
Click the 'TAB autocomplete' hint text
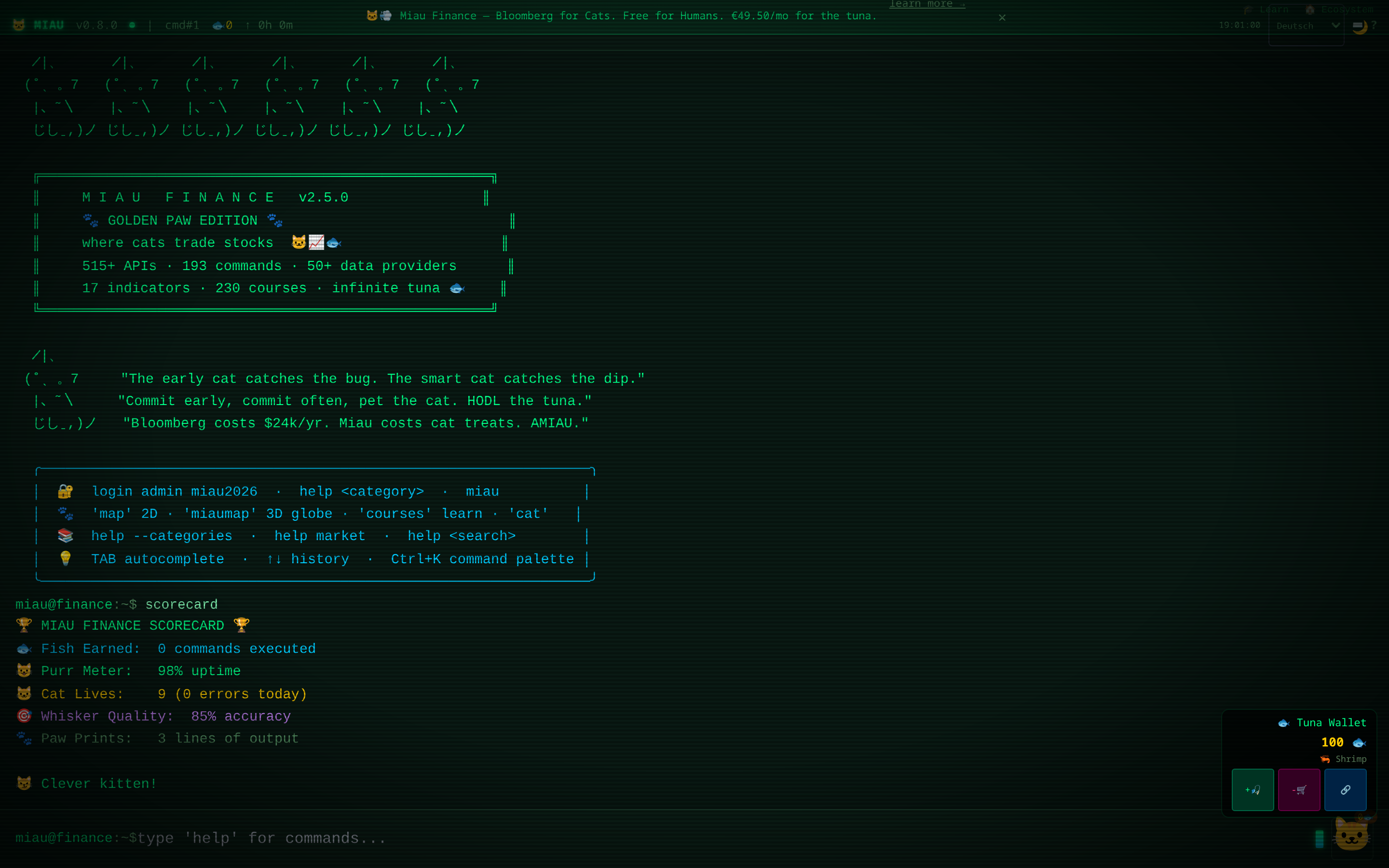(x=158, y=559)
